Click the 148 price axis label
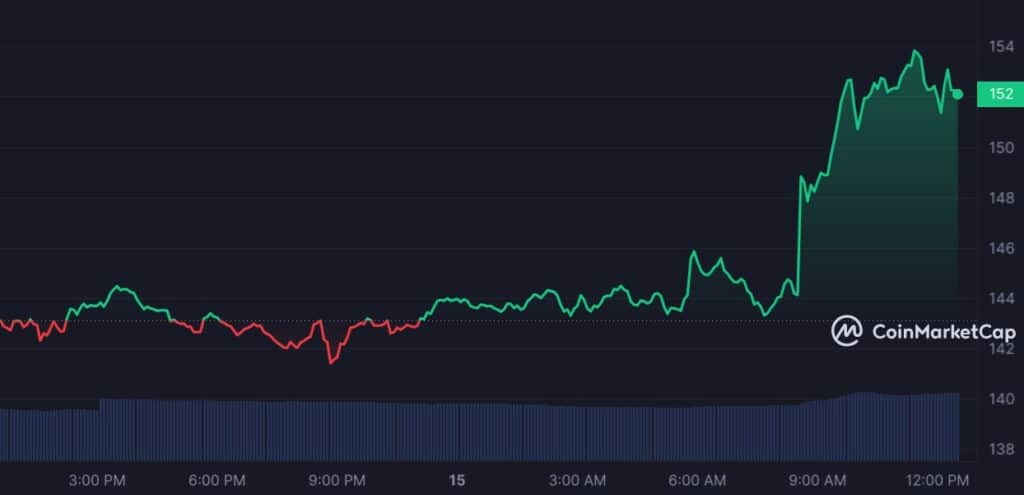1024x495 pixels. (1002, 198)
